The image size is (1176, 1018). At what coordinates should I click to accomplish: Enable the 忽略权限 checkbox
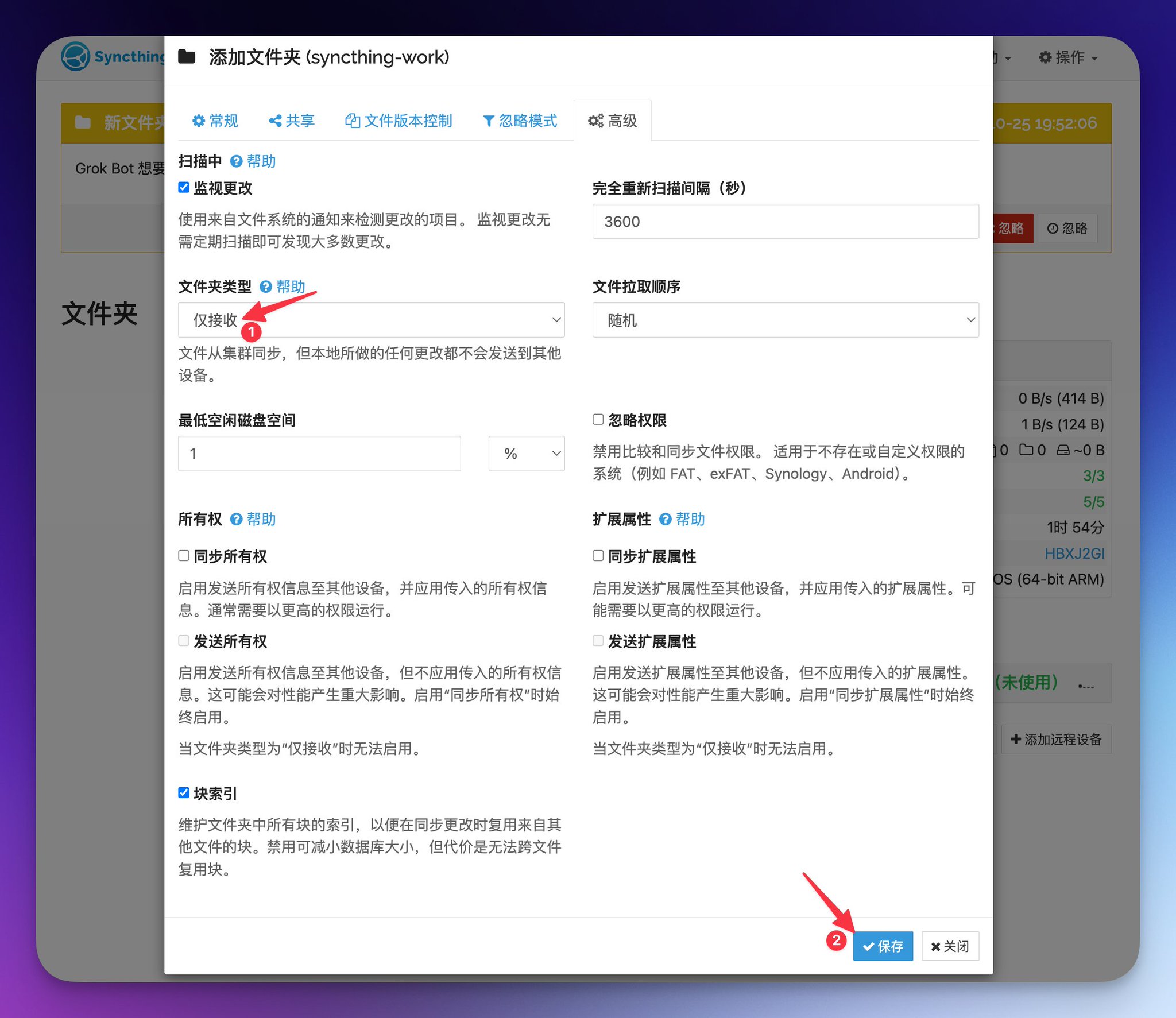tap(598, 419)
